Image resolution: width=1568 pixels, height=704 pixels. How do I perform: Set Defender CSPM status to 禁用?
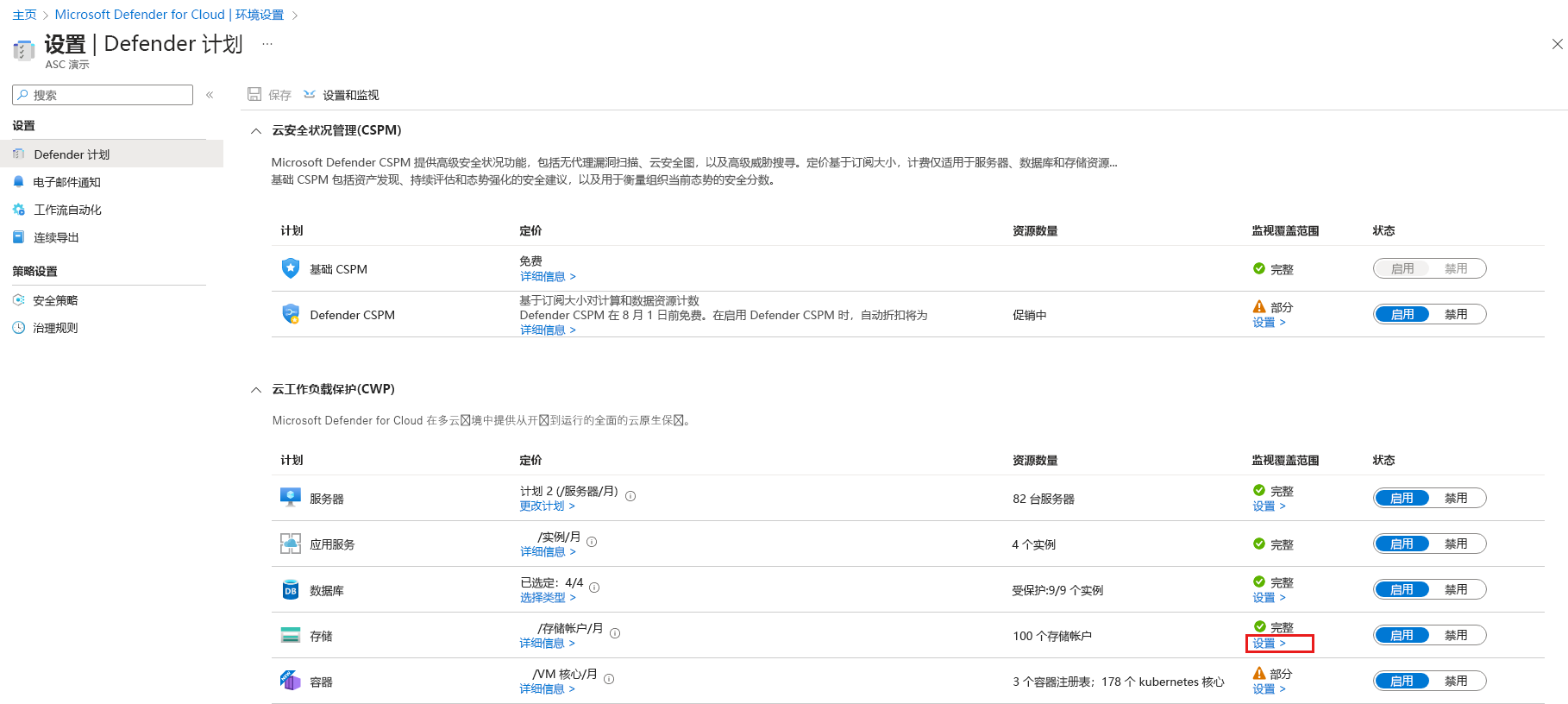[x=1456, y=314]
